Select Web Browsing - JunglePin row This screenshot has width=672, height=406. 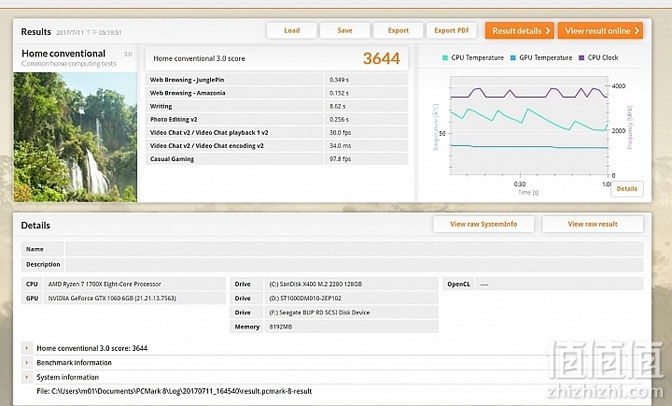277,80
